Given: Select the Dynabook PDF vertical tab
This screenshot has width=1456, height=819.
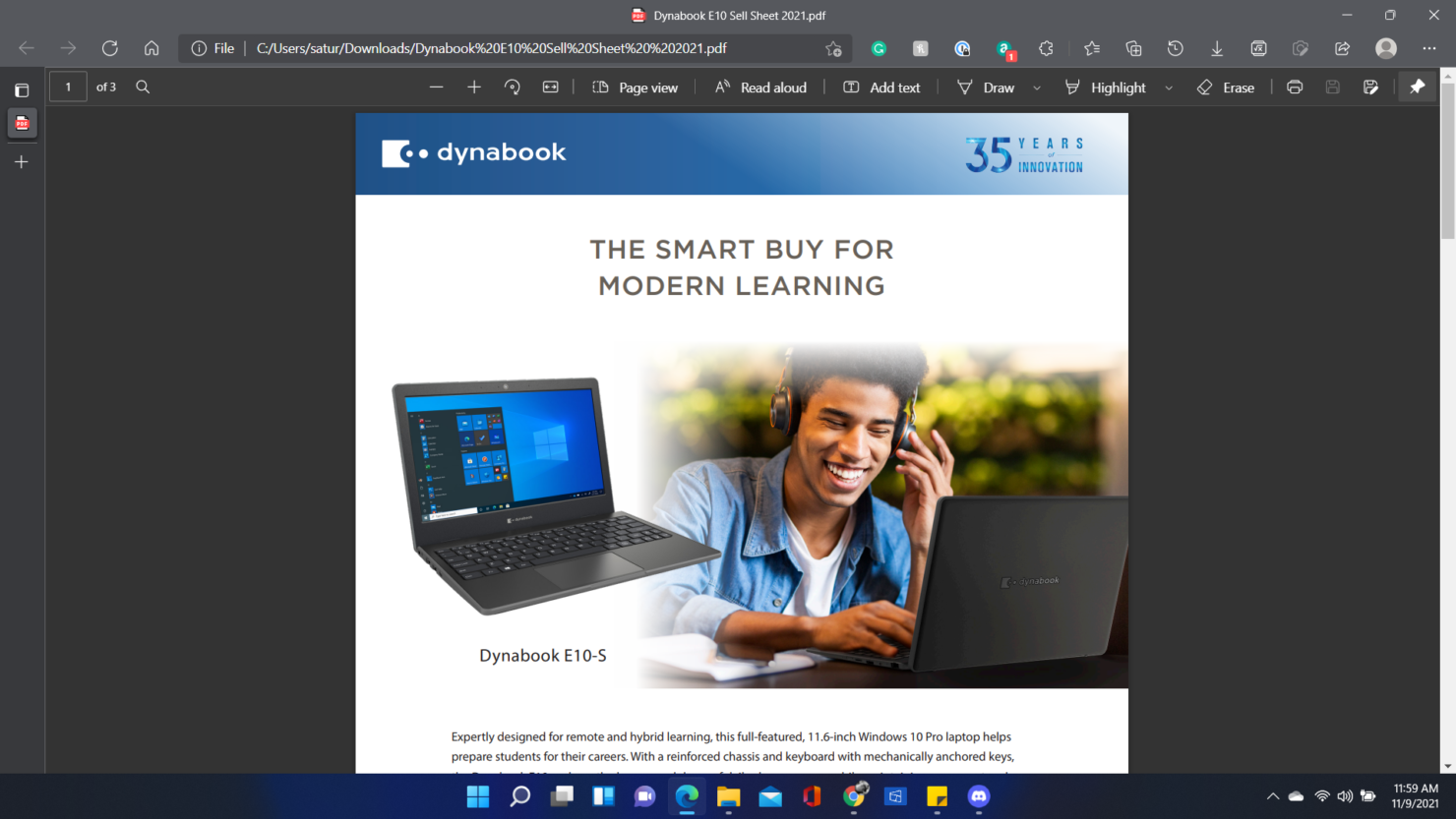Looking at the screenshot, I should (x=22, y=124).
